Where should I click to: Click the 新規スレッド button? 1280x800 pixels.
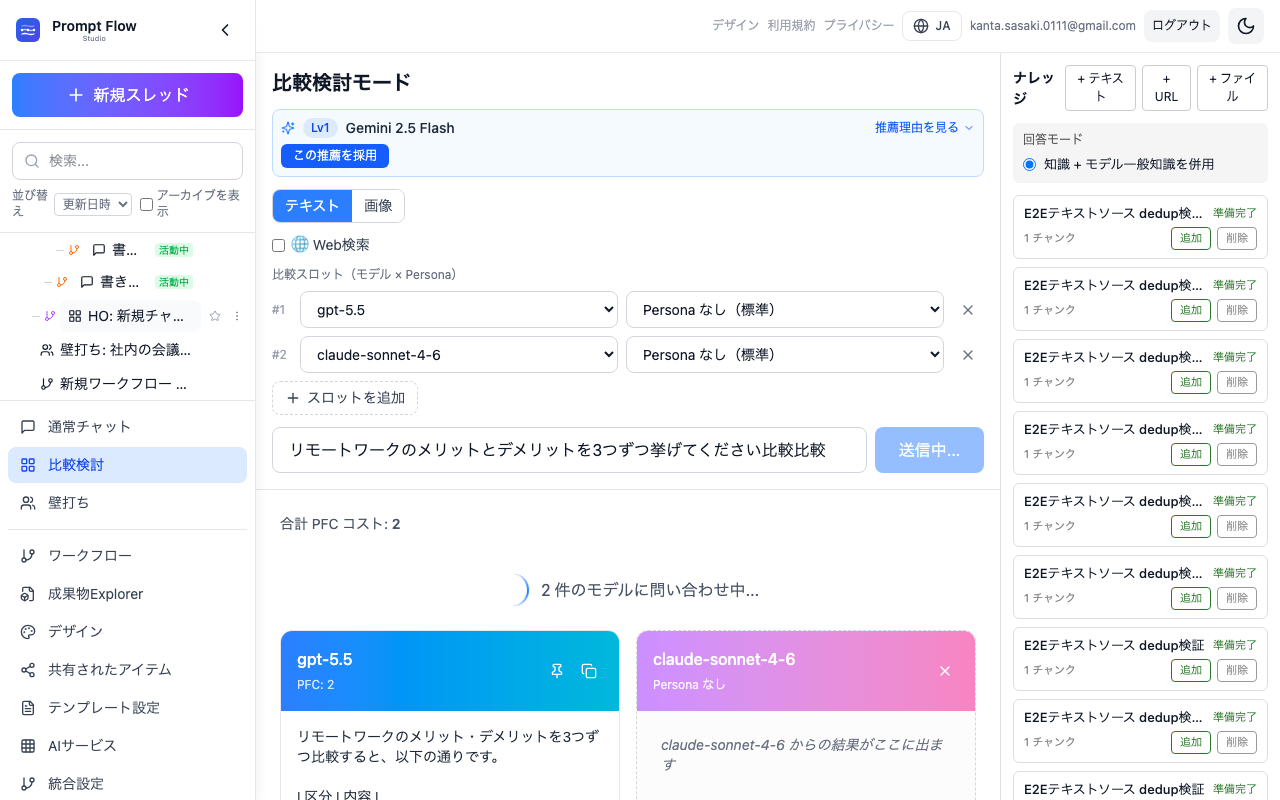tap(127, 95)
